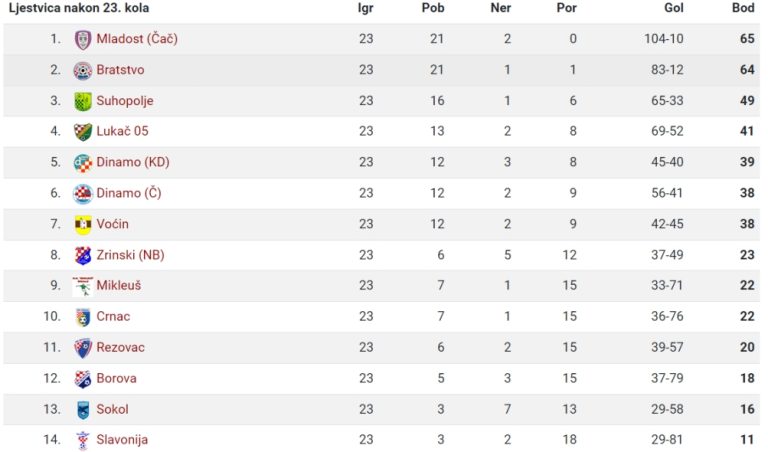
Task: Open the Rezovac team link
Action: [x=120, y=347]
